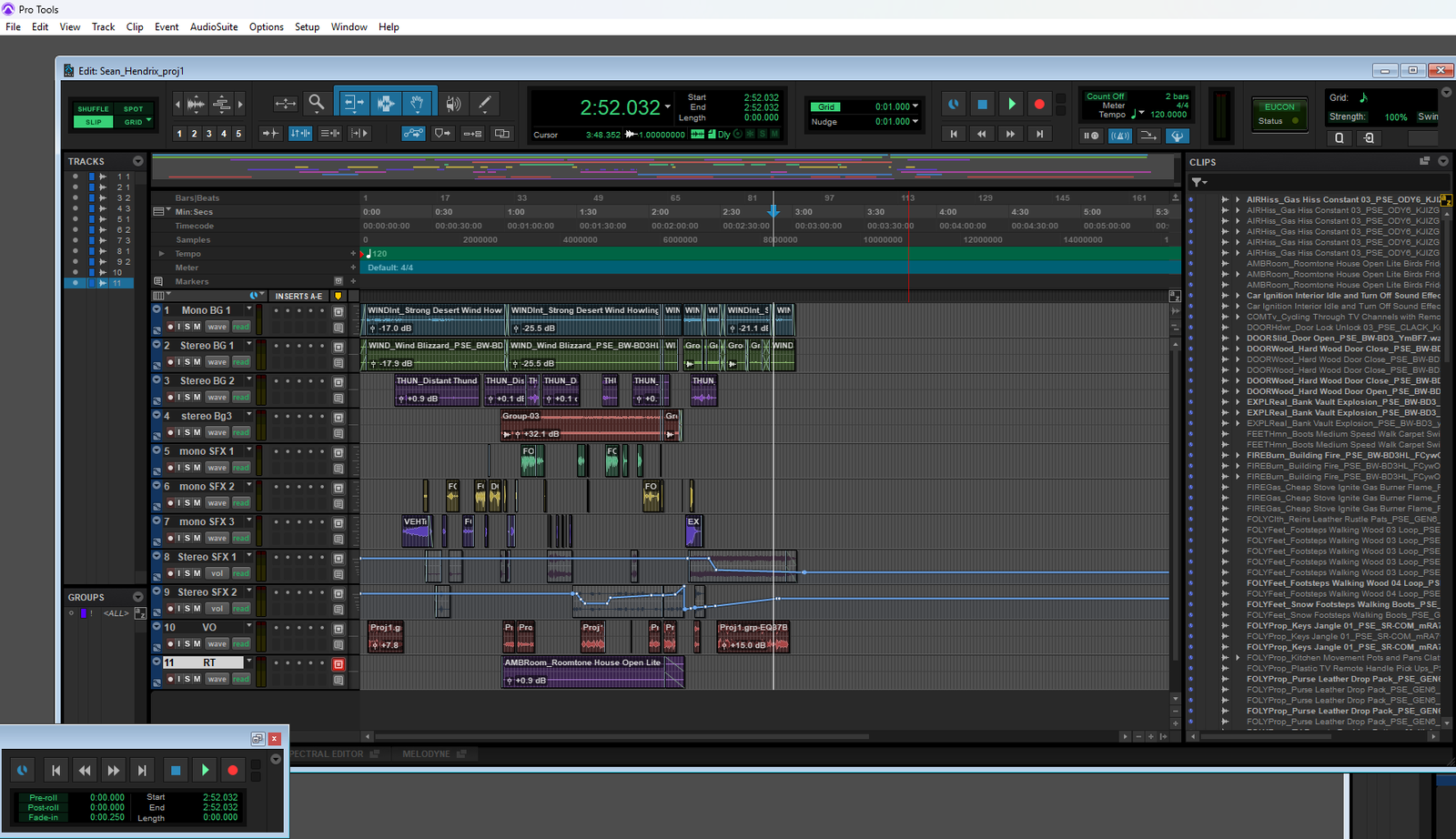Viewport: 1456px width, 839px height.
Task: Solo the VO track
Action: click(187, 644)
